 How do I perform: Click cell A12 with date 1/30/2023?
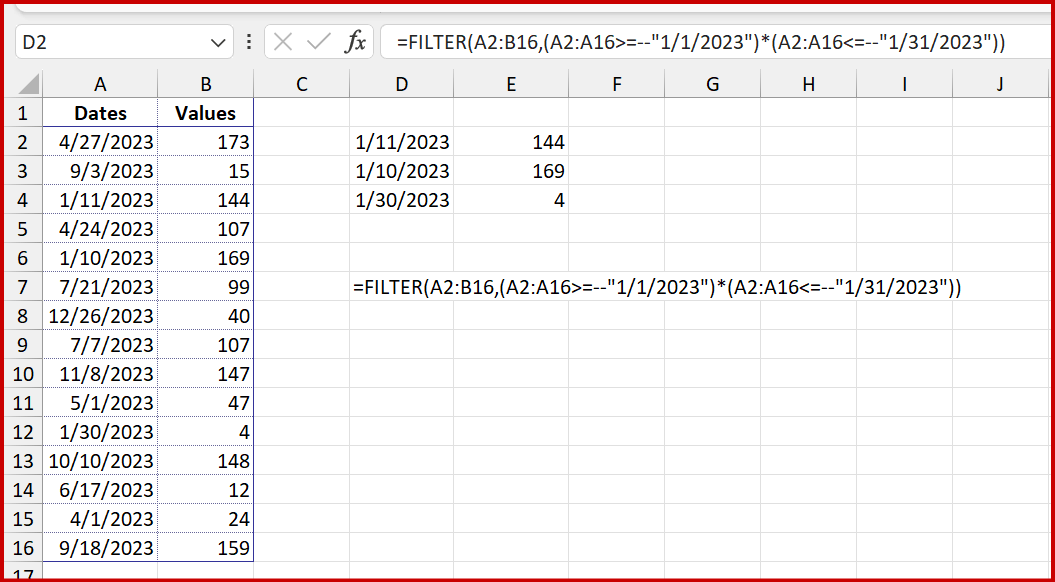point(100,431)
